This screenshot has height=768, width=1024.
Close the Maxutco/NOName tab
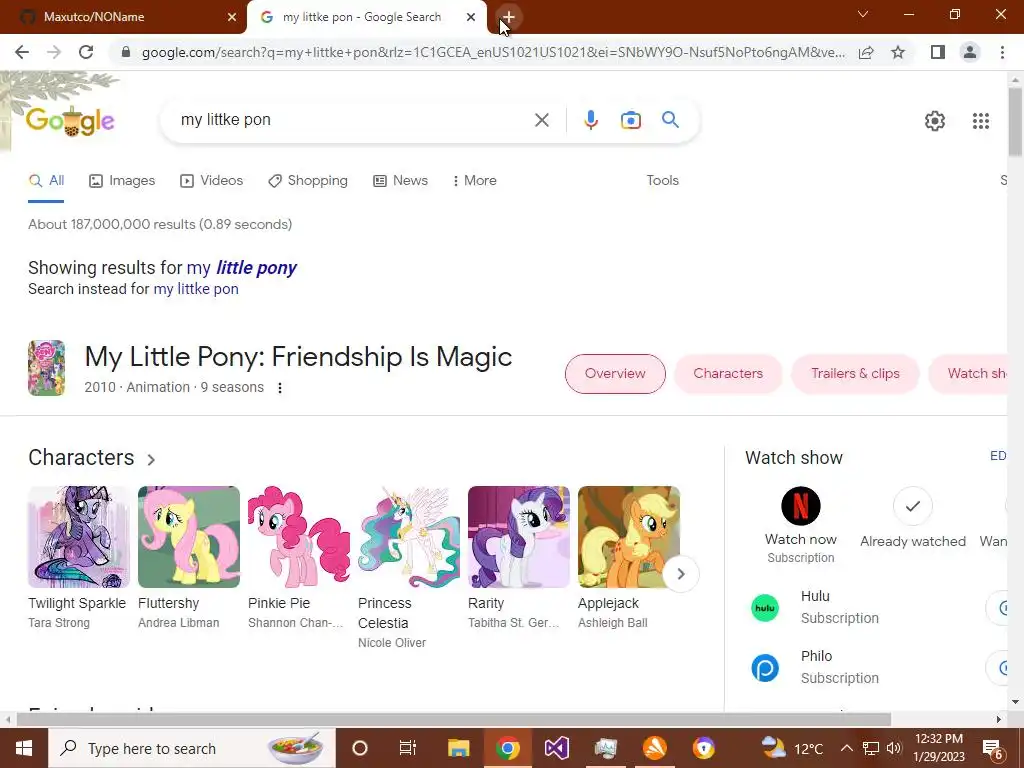232,17
